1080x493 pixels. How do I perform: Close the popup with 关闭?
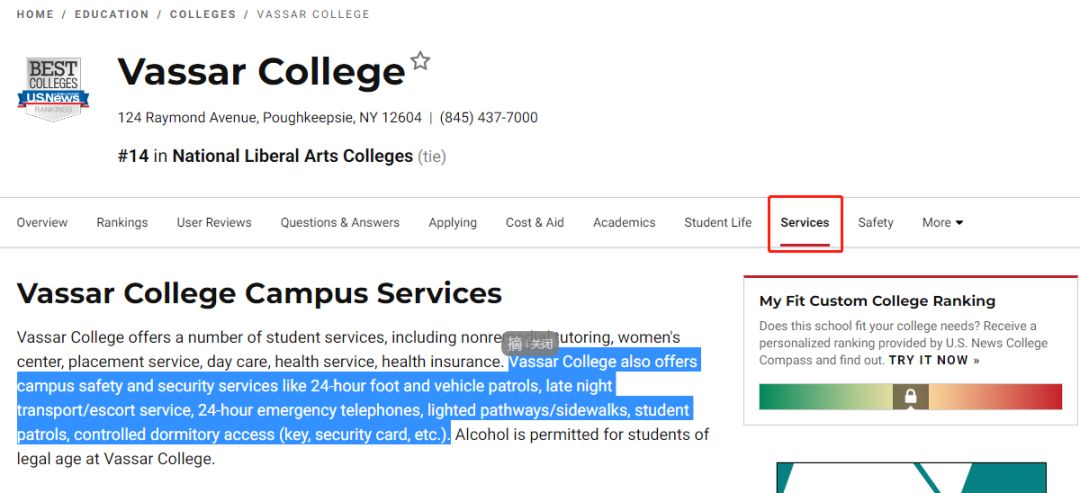click(541, 344)
